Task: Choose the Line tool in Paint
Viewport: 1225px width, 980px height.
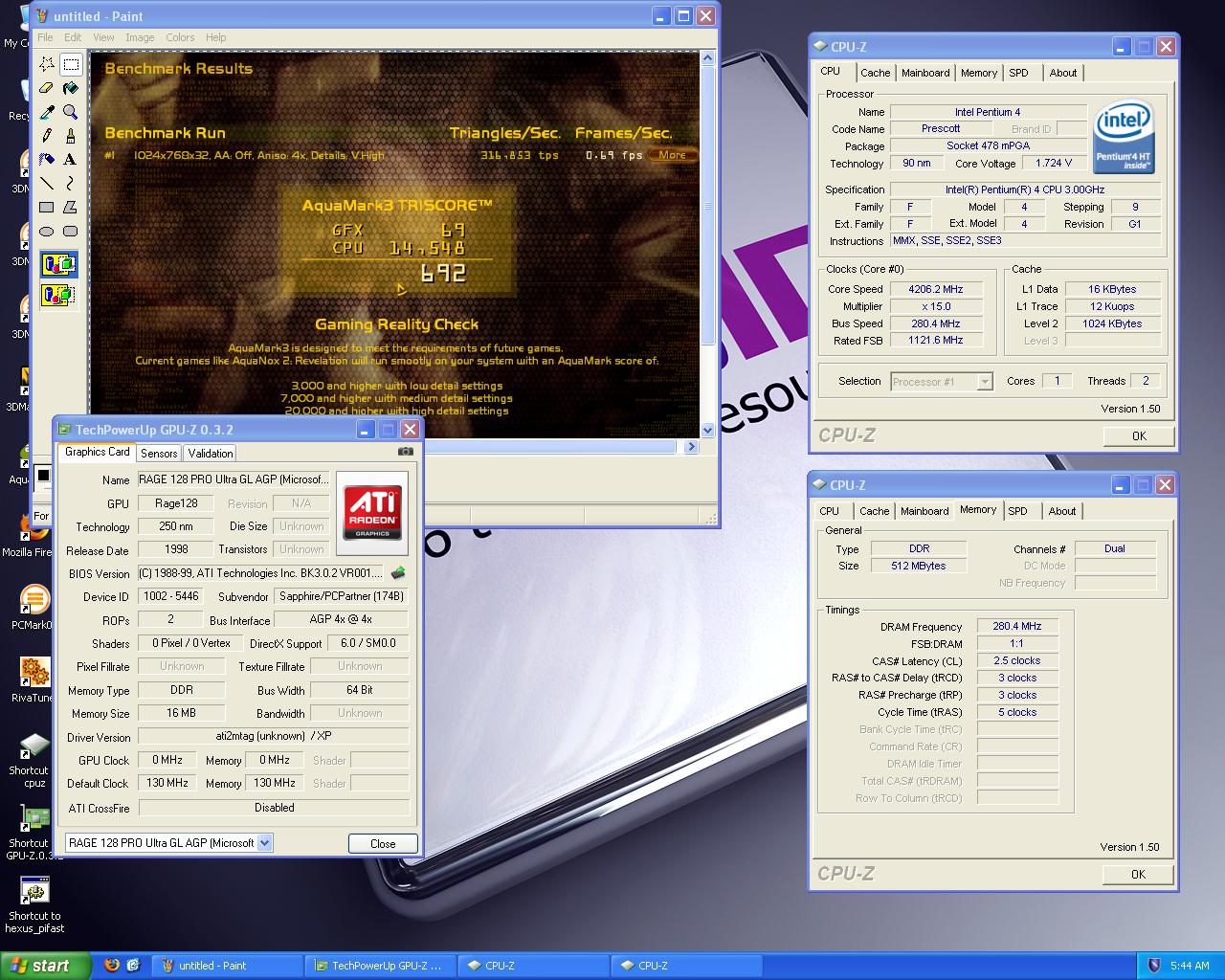Action: 47,184
